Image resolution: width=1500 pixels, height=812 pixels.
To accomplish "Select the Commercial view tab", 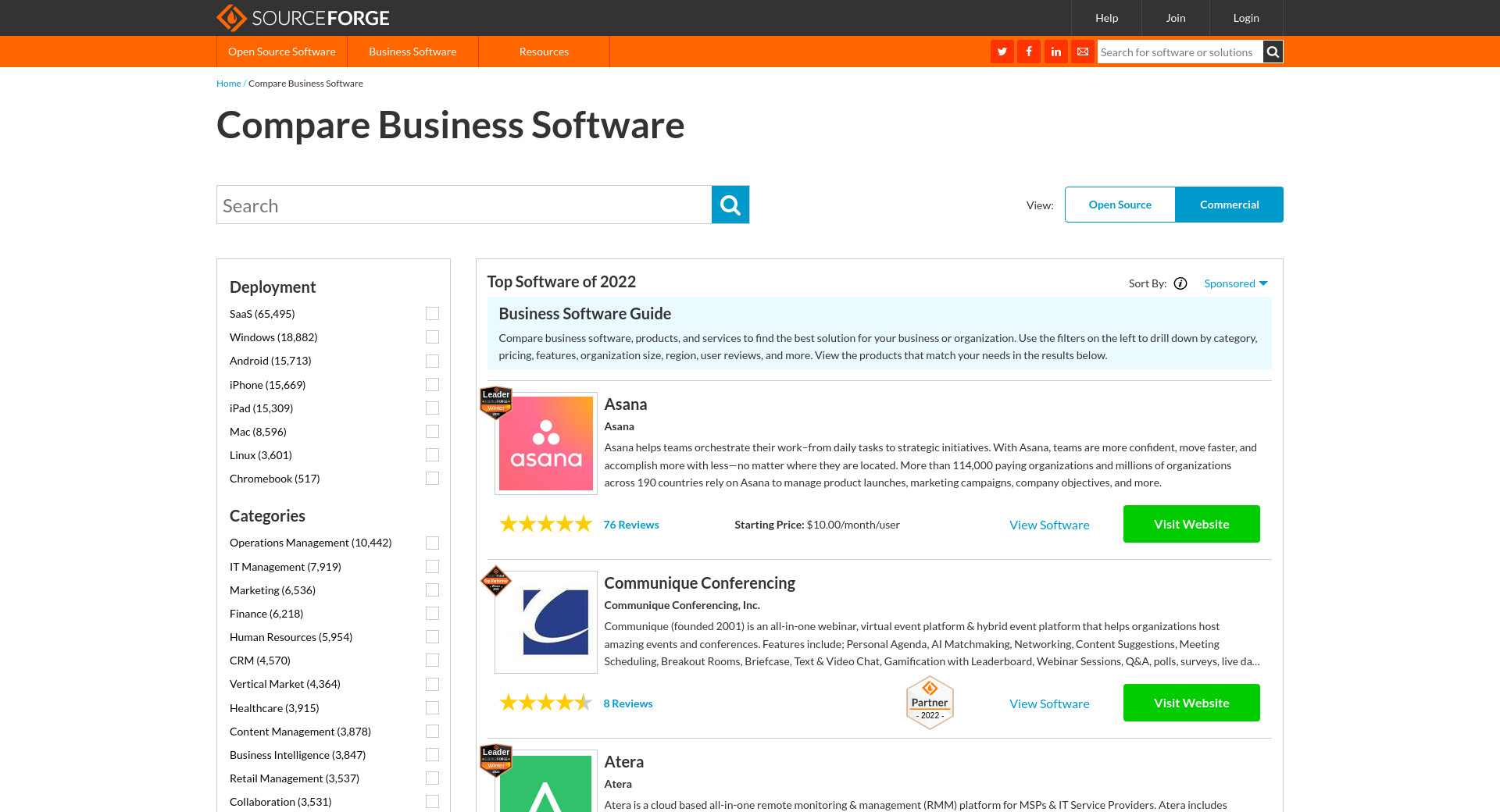I will point(1229,205).
